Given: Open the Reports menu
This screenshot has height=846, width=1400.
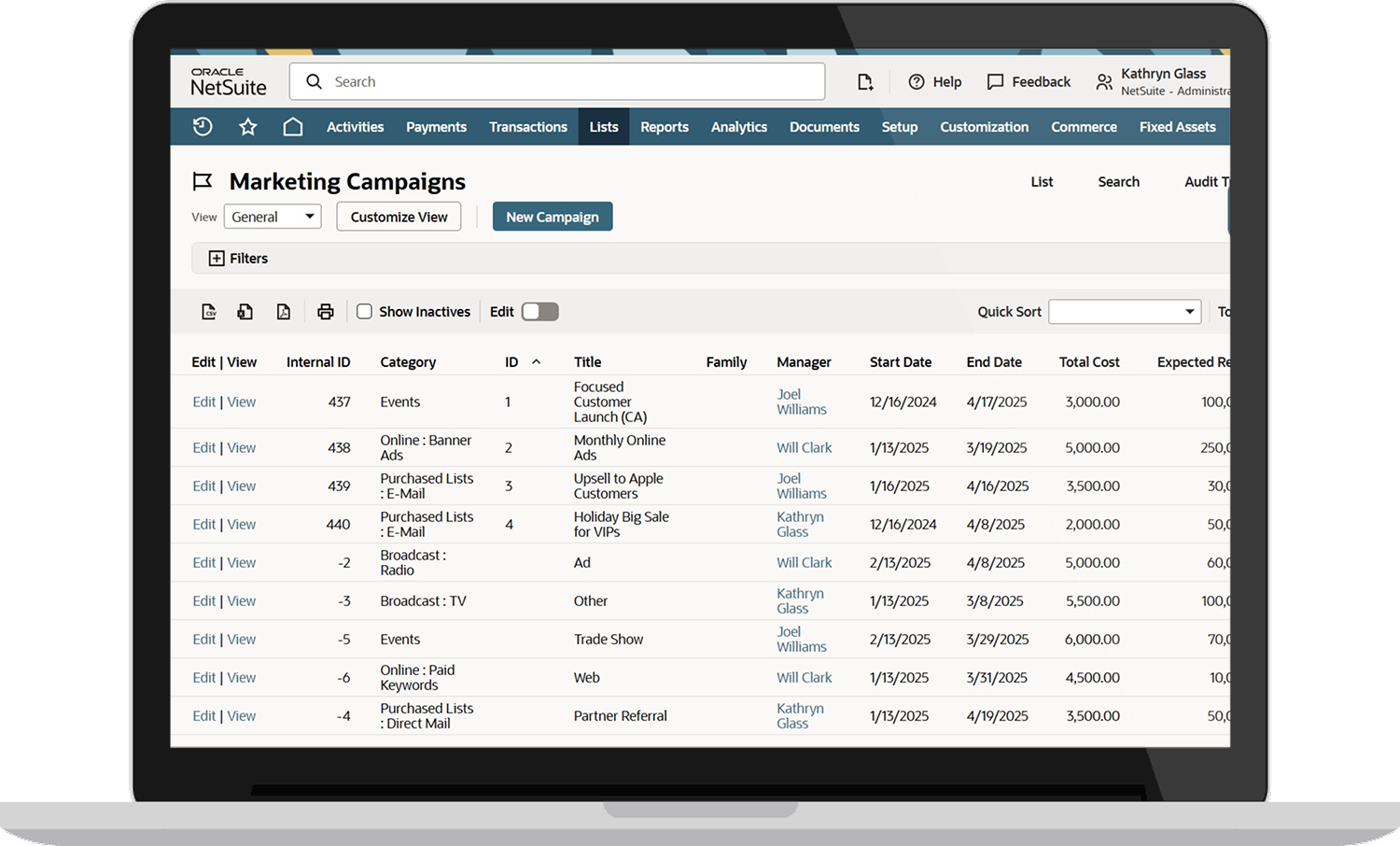Looking at the screenshot, I should click(x=664, y=127).
